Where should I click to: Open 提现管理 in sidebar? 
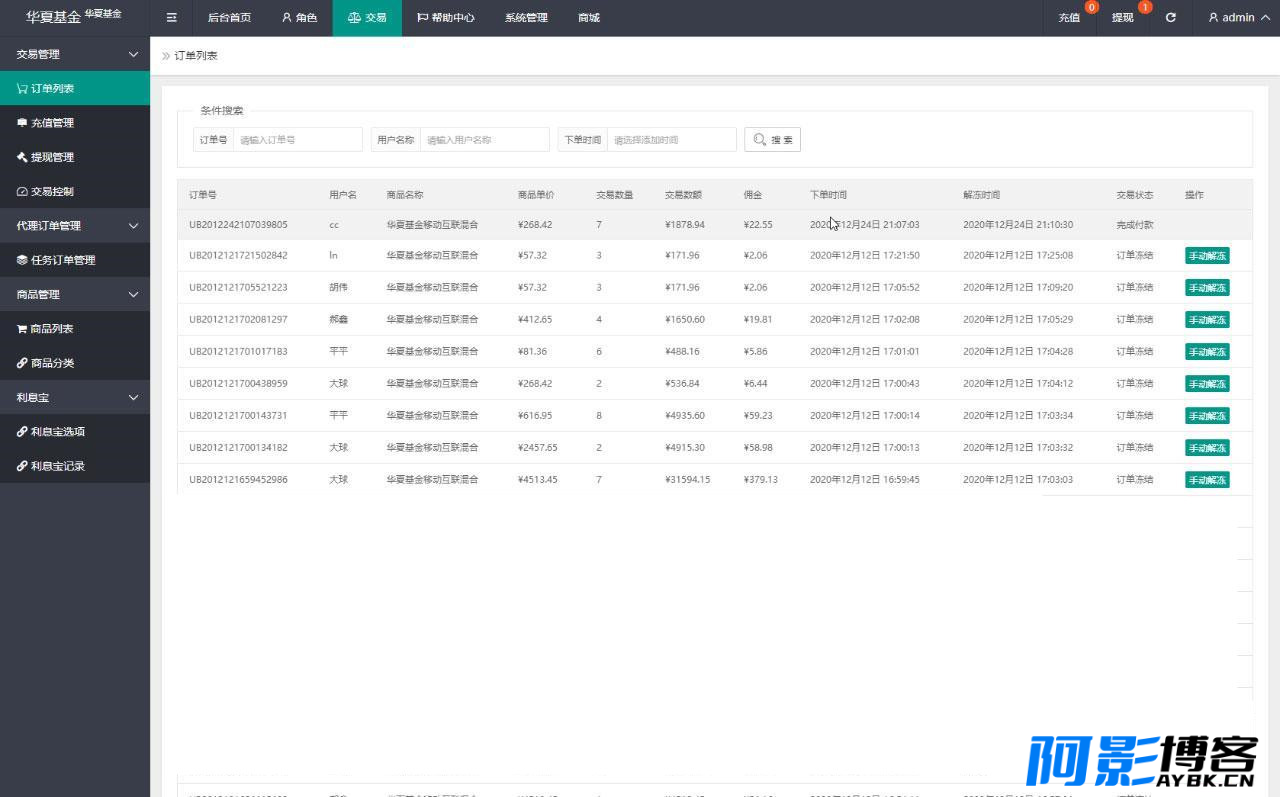75,157
